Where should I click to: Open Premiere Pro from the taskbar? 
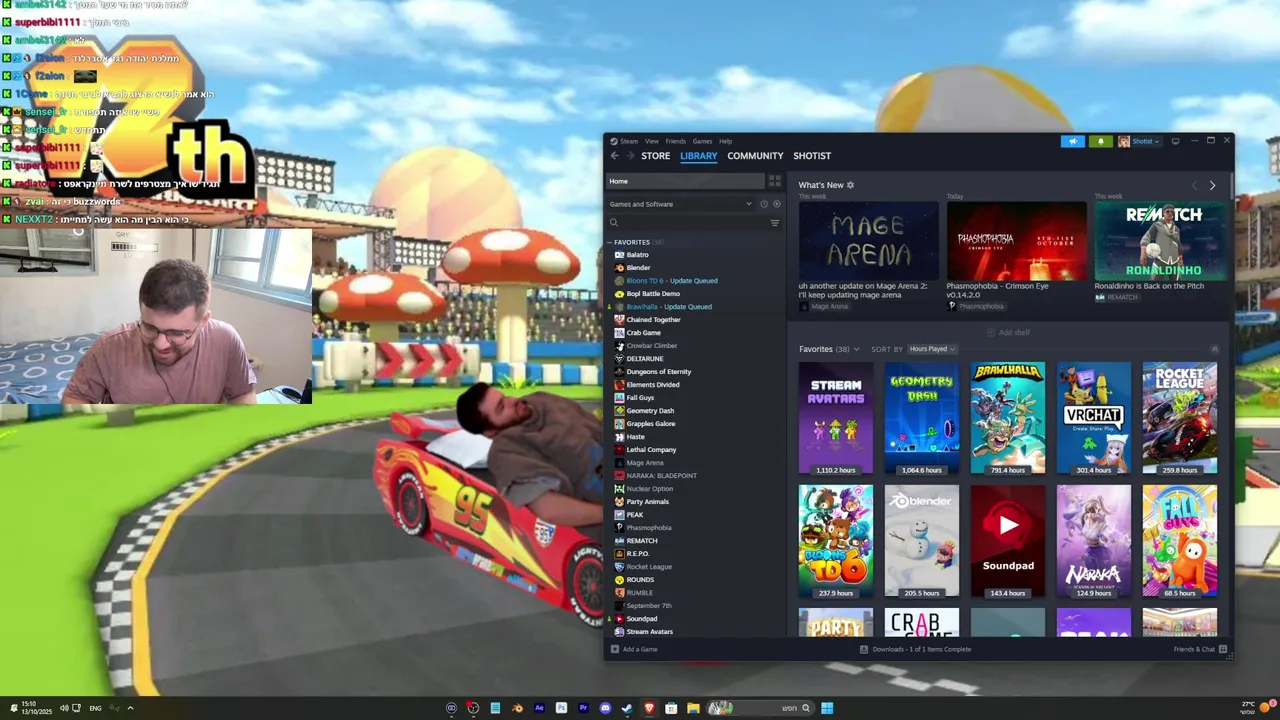583,708
